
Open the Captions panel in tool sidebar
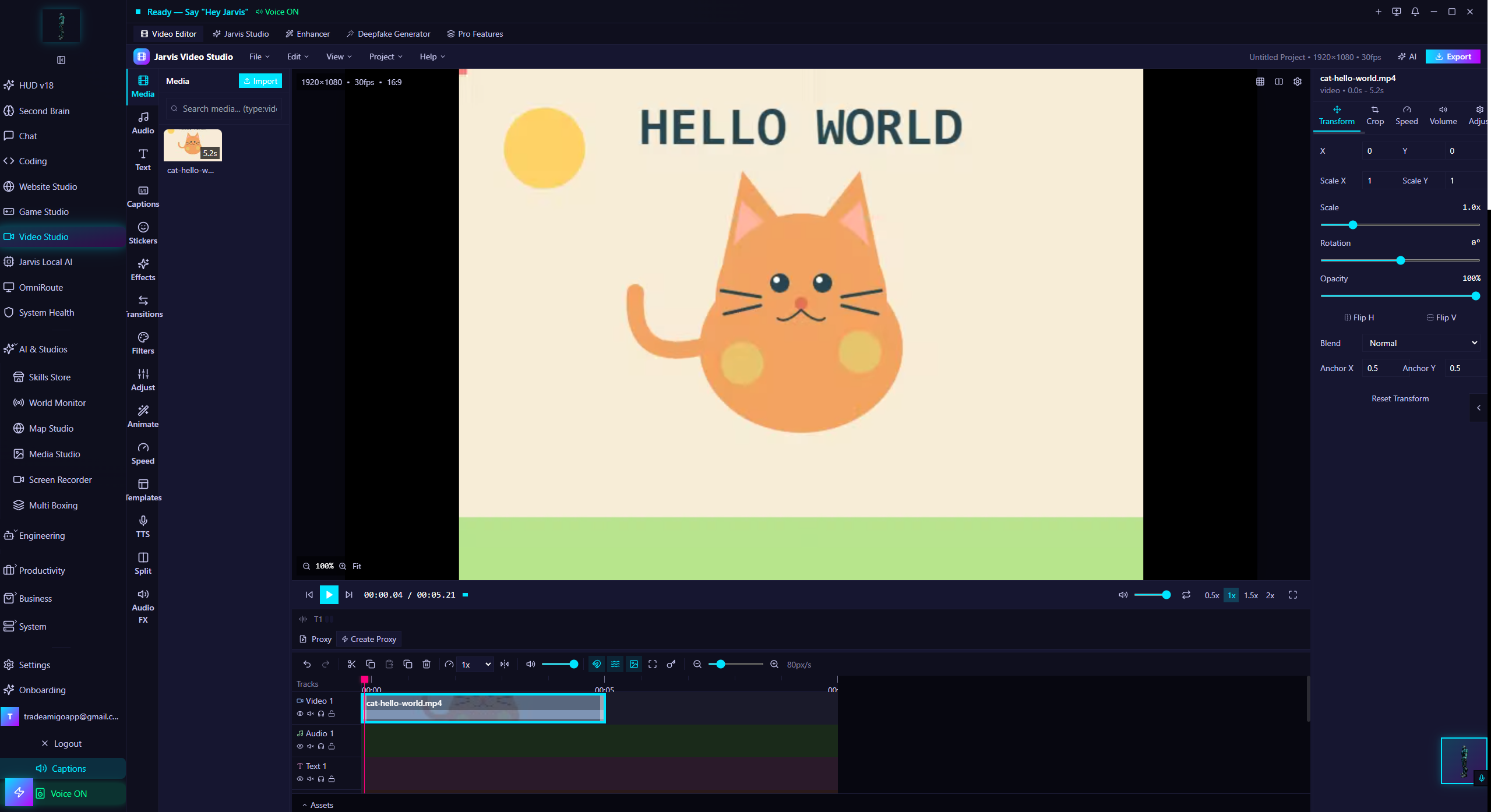143,196
